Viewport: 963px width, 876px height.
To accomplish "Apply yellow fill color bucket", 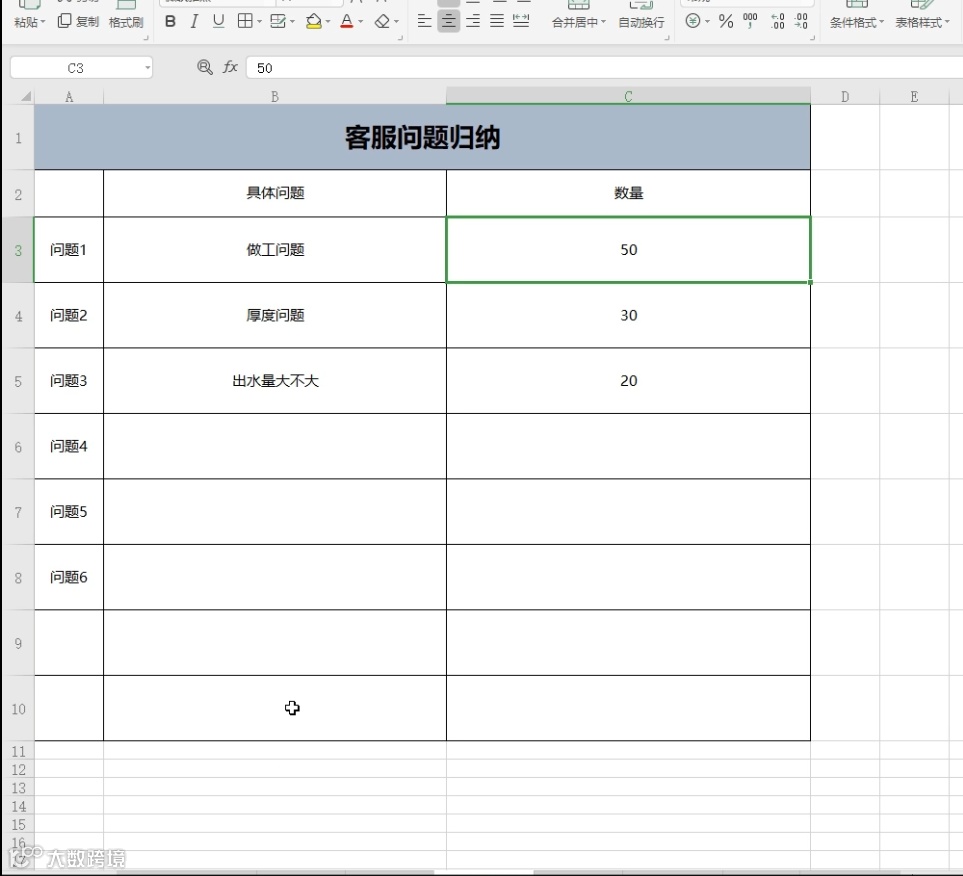I will tap(313, 22).
